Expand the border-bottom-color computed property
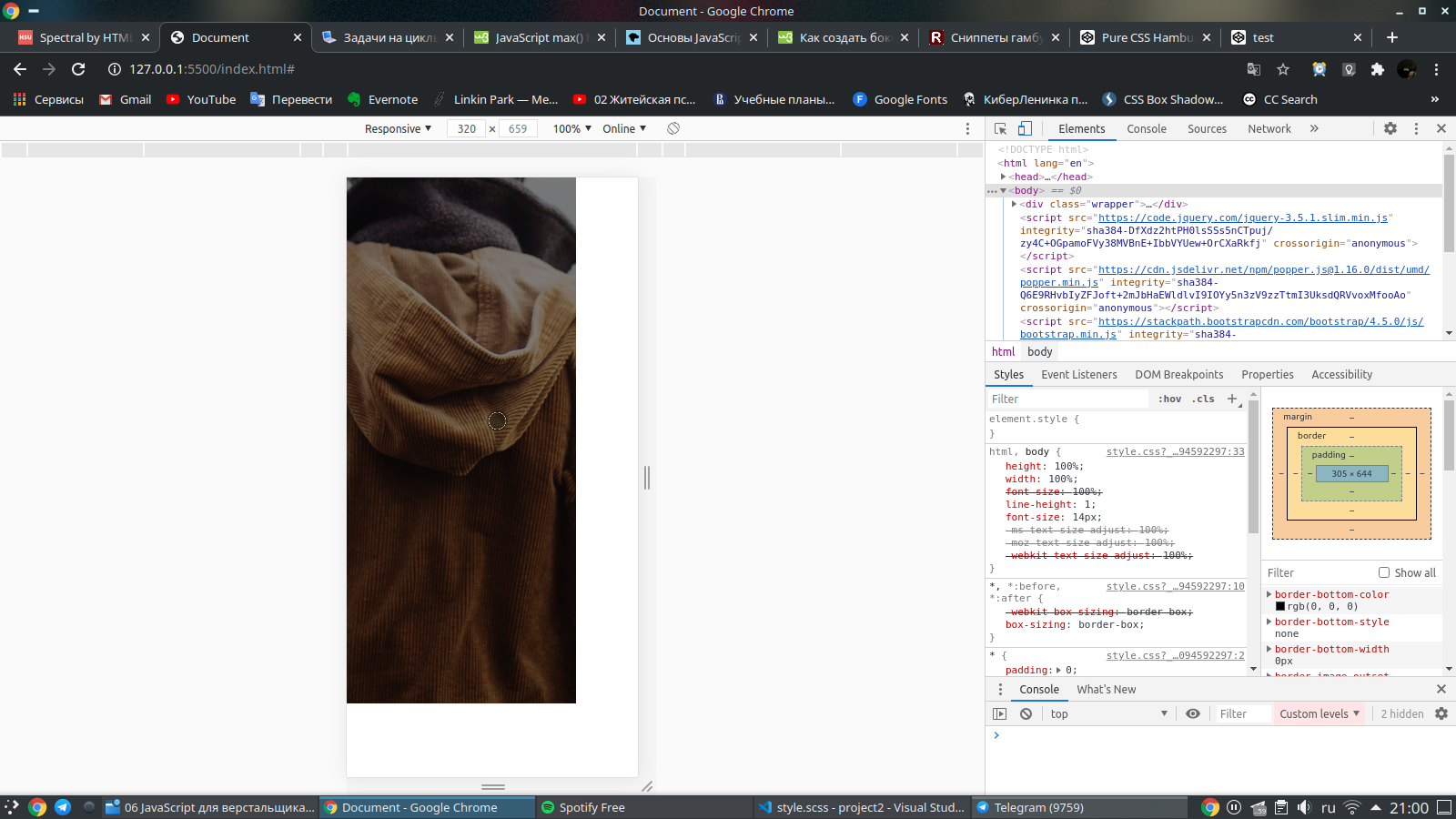Image resolution: width=1456 pixels, height=819 pixels. (x=1269, y=594)
